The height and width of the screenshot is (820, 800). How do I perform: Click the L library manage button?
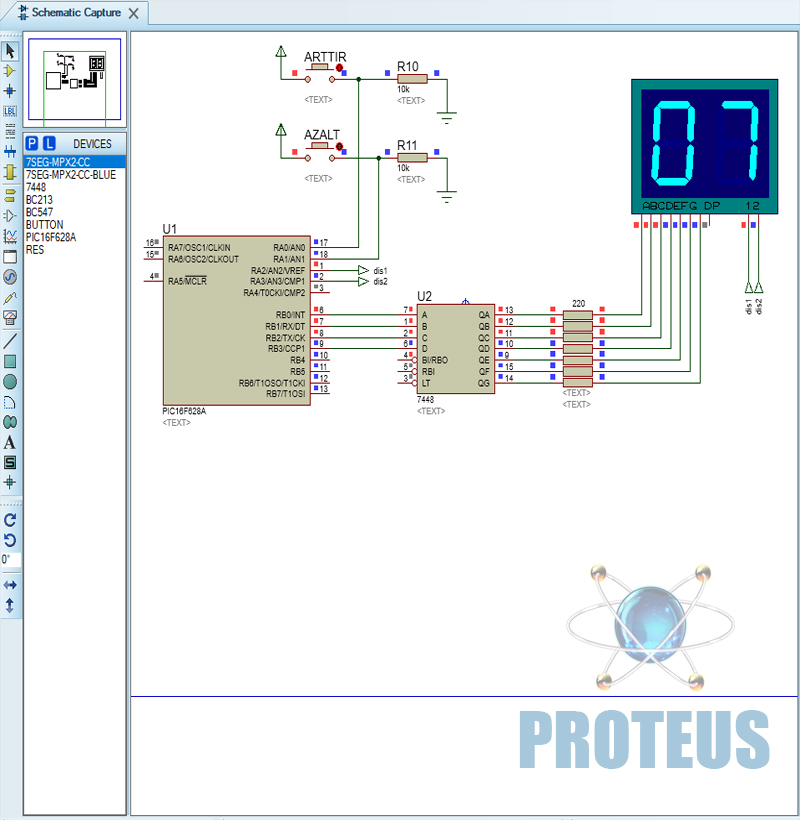pos(49,144)
